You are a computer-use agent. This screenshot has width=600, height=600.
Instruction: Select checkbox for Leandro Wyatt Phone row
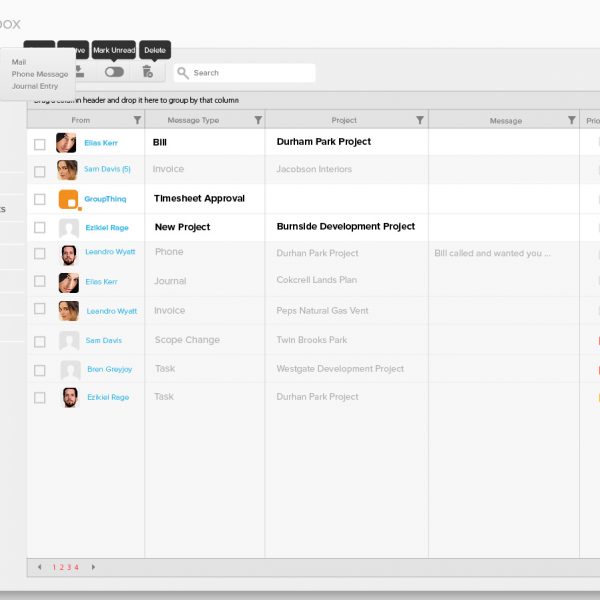pyautogui.click(x=40, y=254)
